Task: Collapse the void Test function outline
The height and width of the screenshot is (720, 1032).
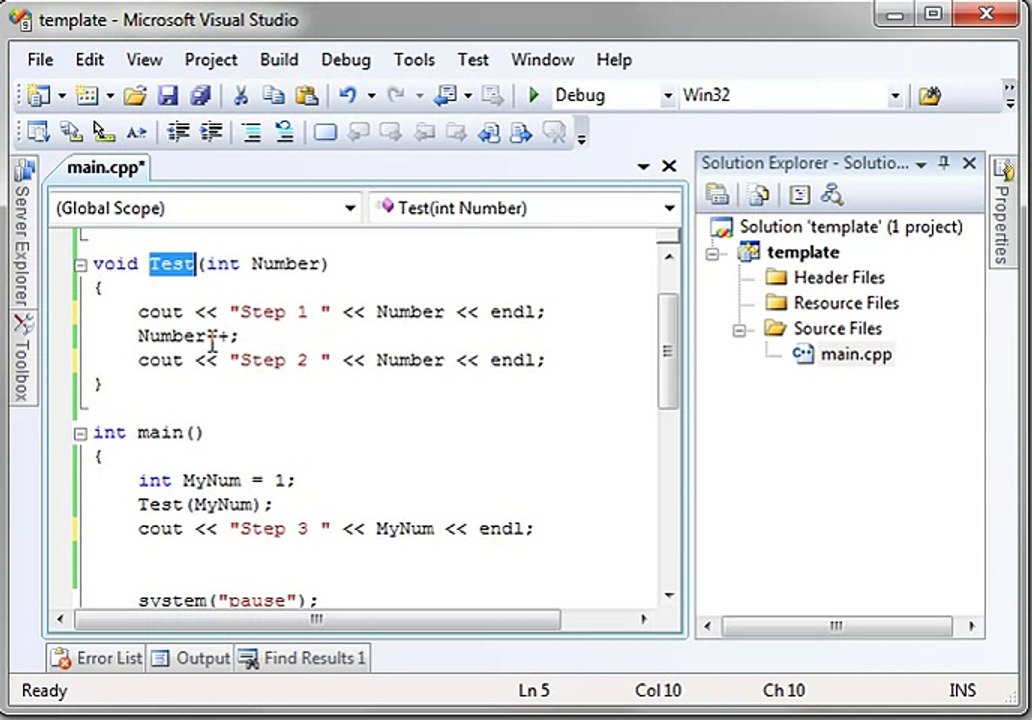Action: [x=80, y=265]
